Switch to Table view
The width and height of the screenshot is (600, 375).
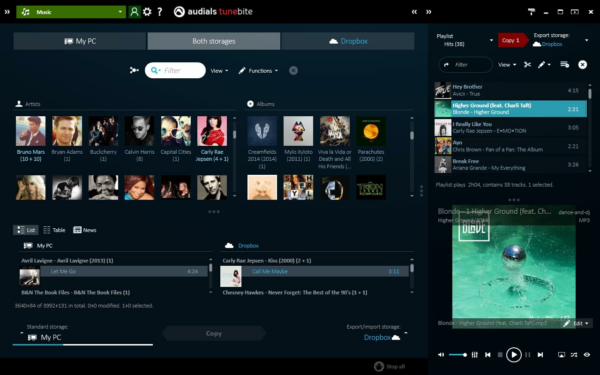coord(54,230)
